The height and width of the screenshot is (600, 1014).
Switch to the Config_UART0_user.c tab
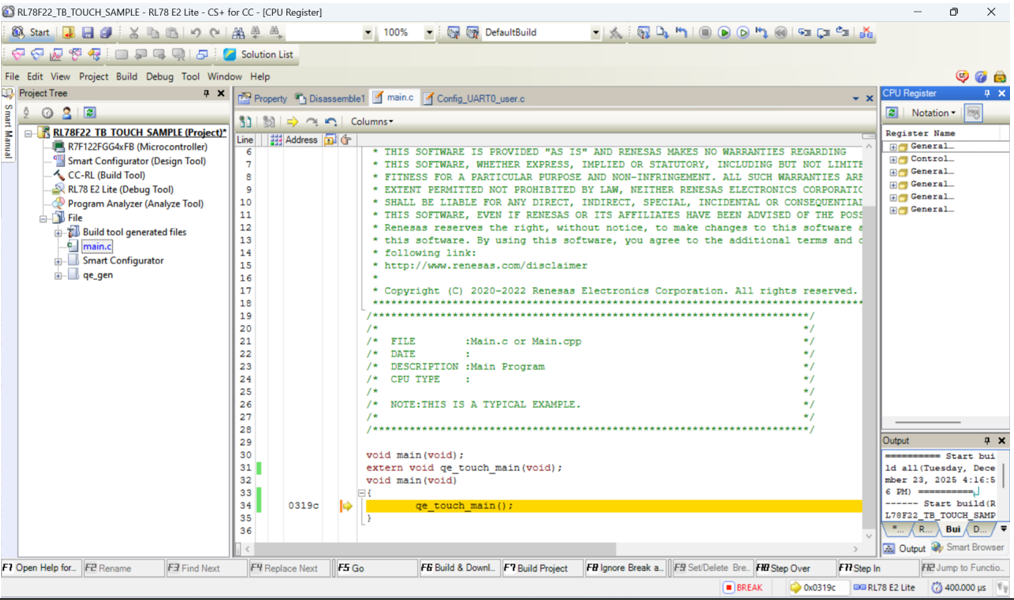(480, 98)
